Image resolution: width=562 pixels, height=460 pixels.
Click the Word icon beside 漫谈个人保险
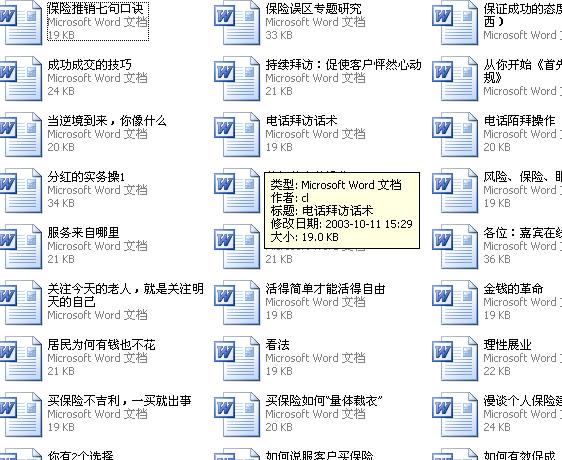click(x=455, y=414)
